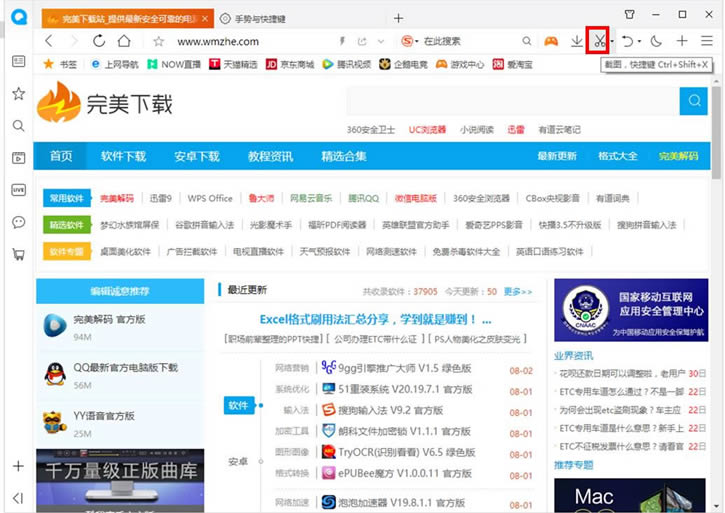Add a sidebar app with plus icon
The height and width of the screenshot is (513, 725).
[18, 466]
